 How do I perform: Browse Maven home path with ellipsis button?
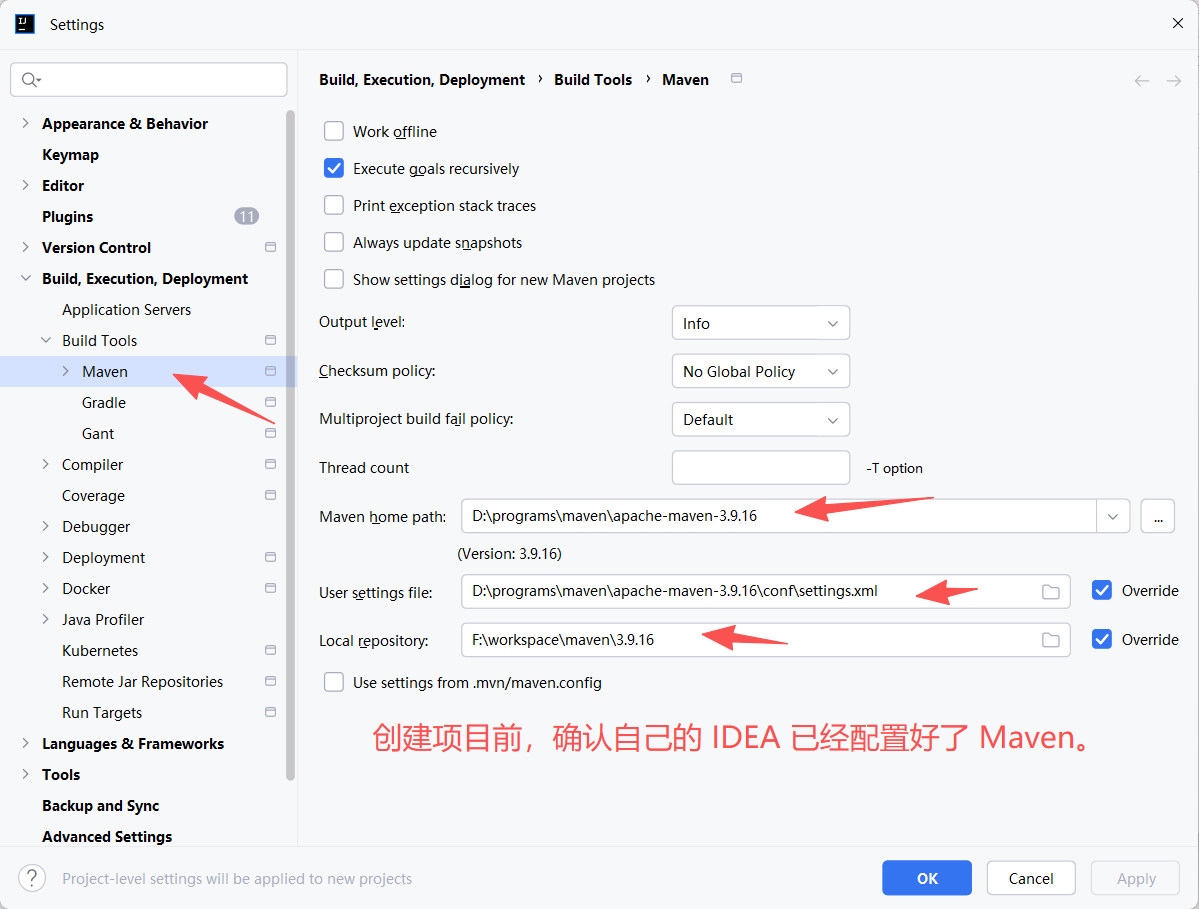coord(1158,517)
